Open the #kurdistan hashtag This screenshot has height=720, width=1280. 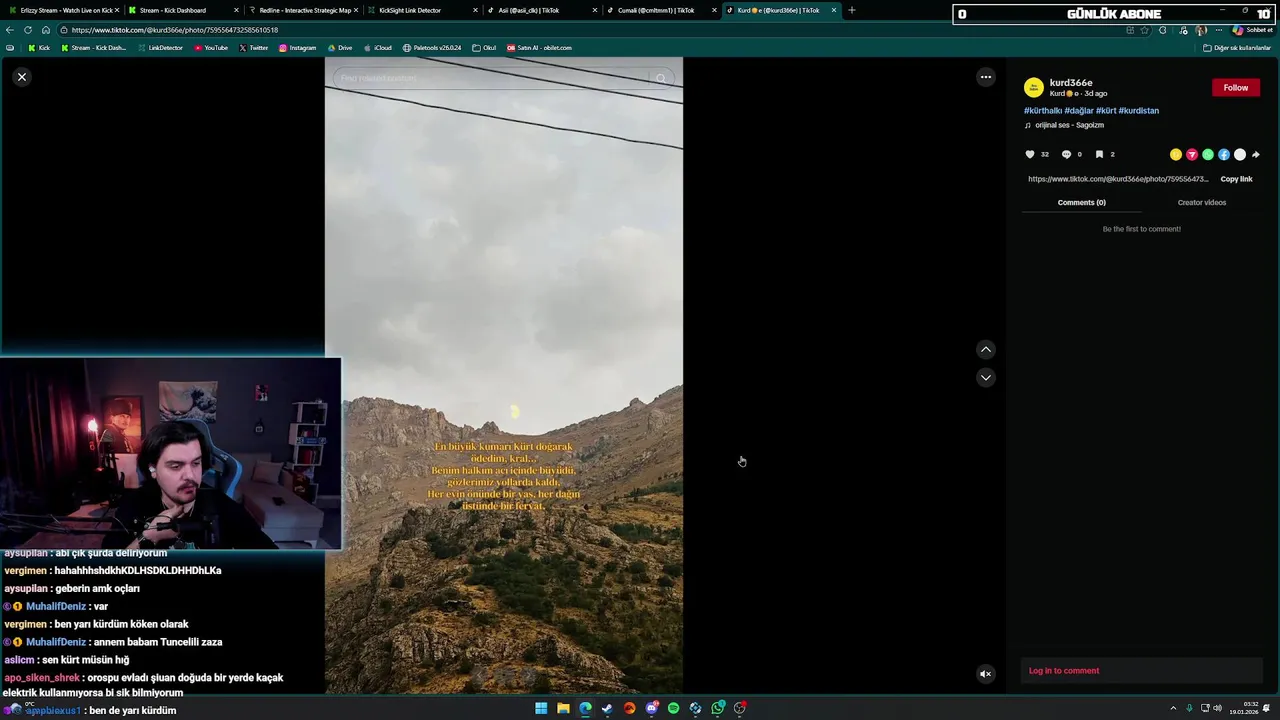(1139, 111)
